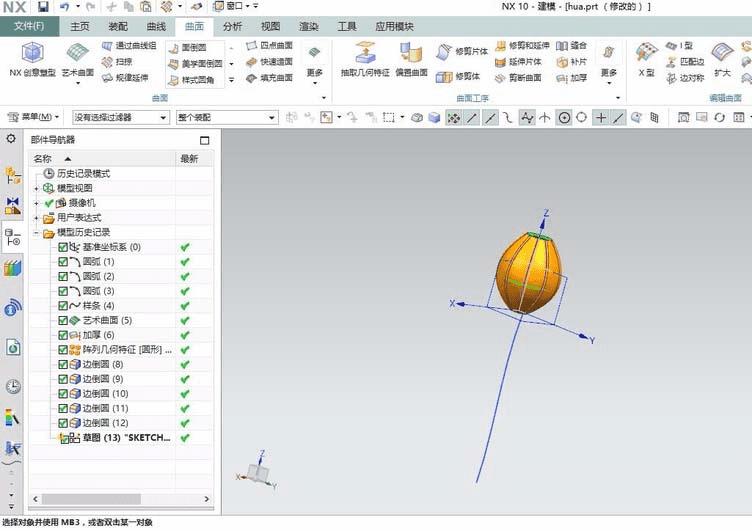Uncheck the 艺术曲面 (5) feature checkbox

63,320
